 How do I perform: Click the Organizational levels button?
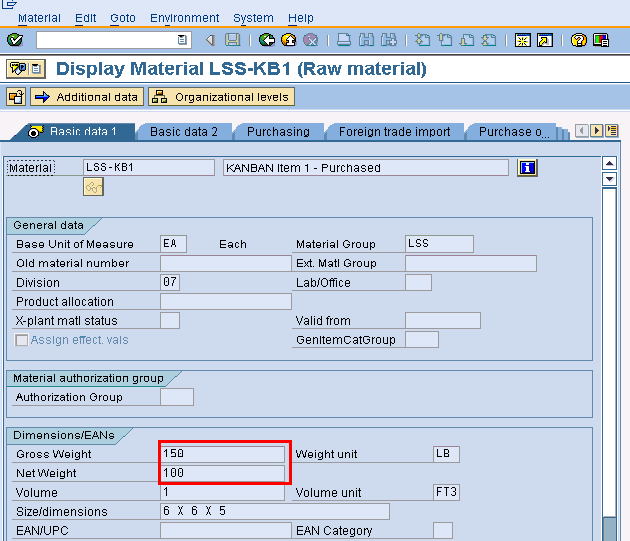pos(221,97)
